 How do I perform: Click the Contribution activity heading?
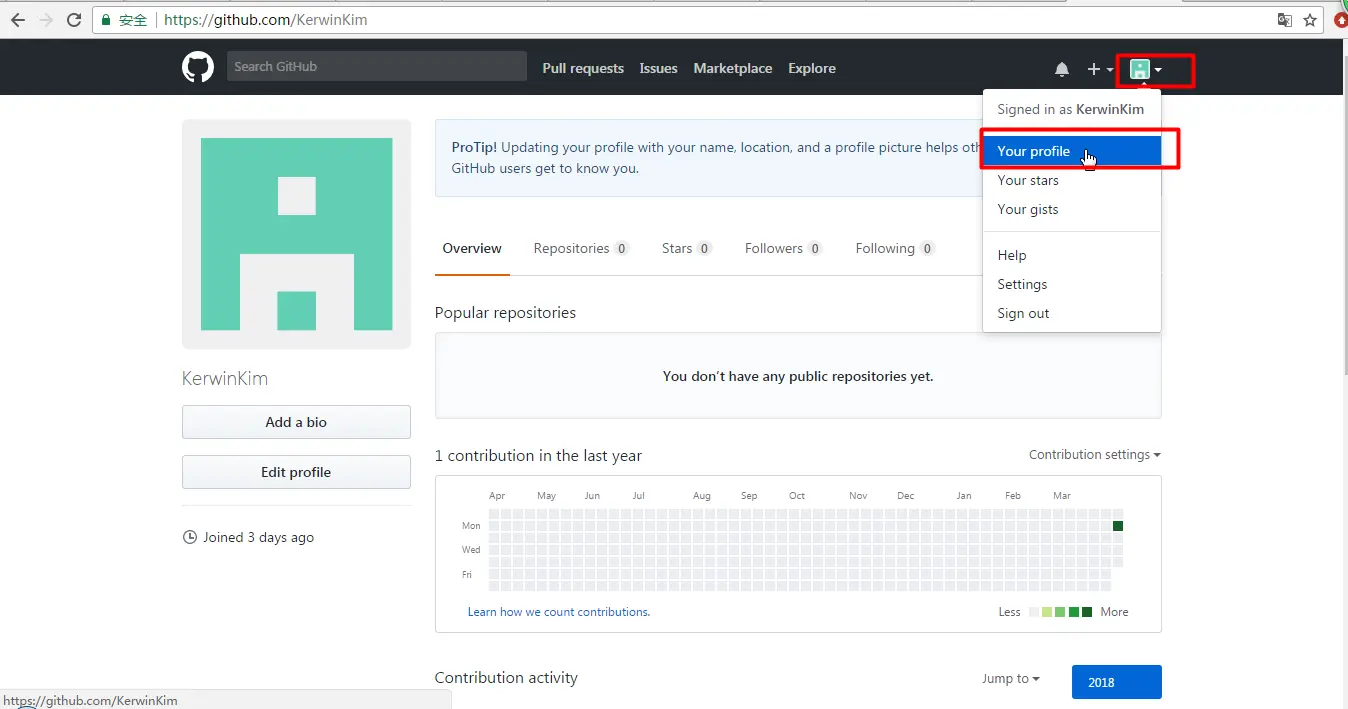click(506, 677)
